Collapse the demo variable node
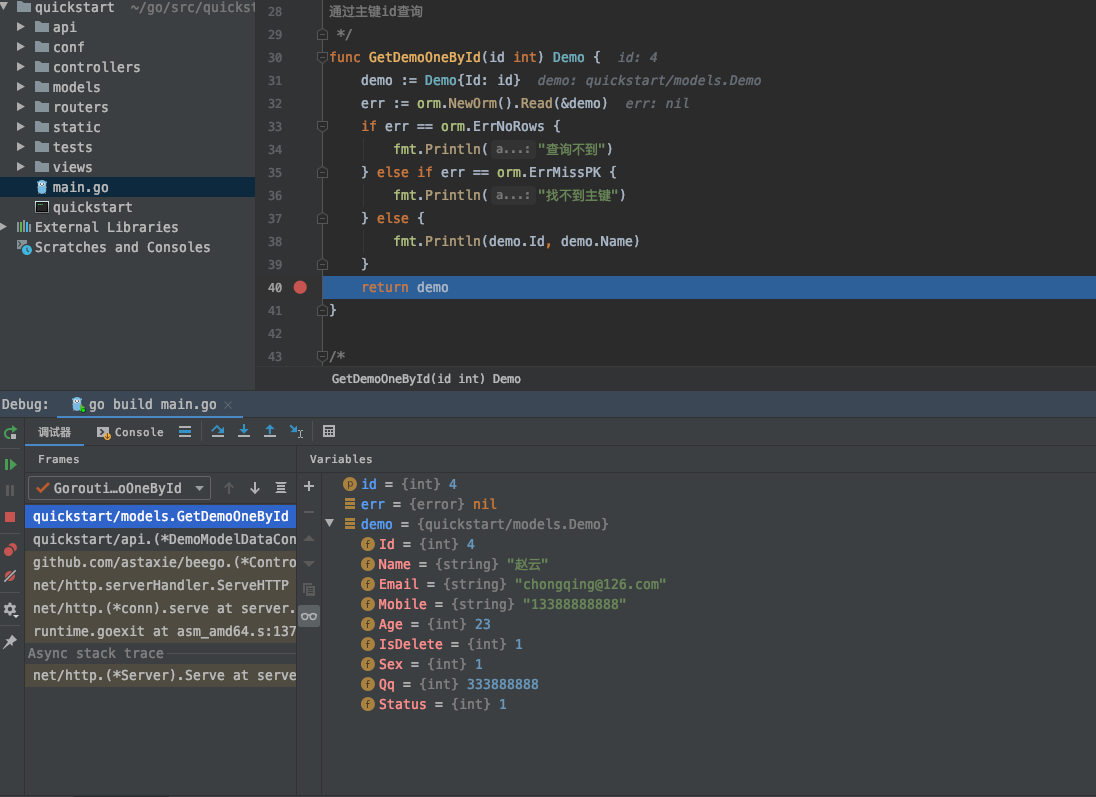The height and width of the screenshot is (797, 1096). click(x=330, y=524)
